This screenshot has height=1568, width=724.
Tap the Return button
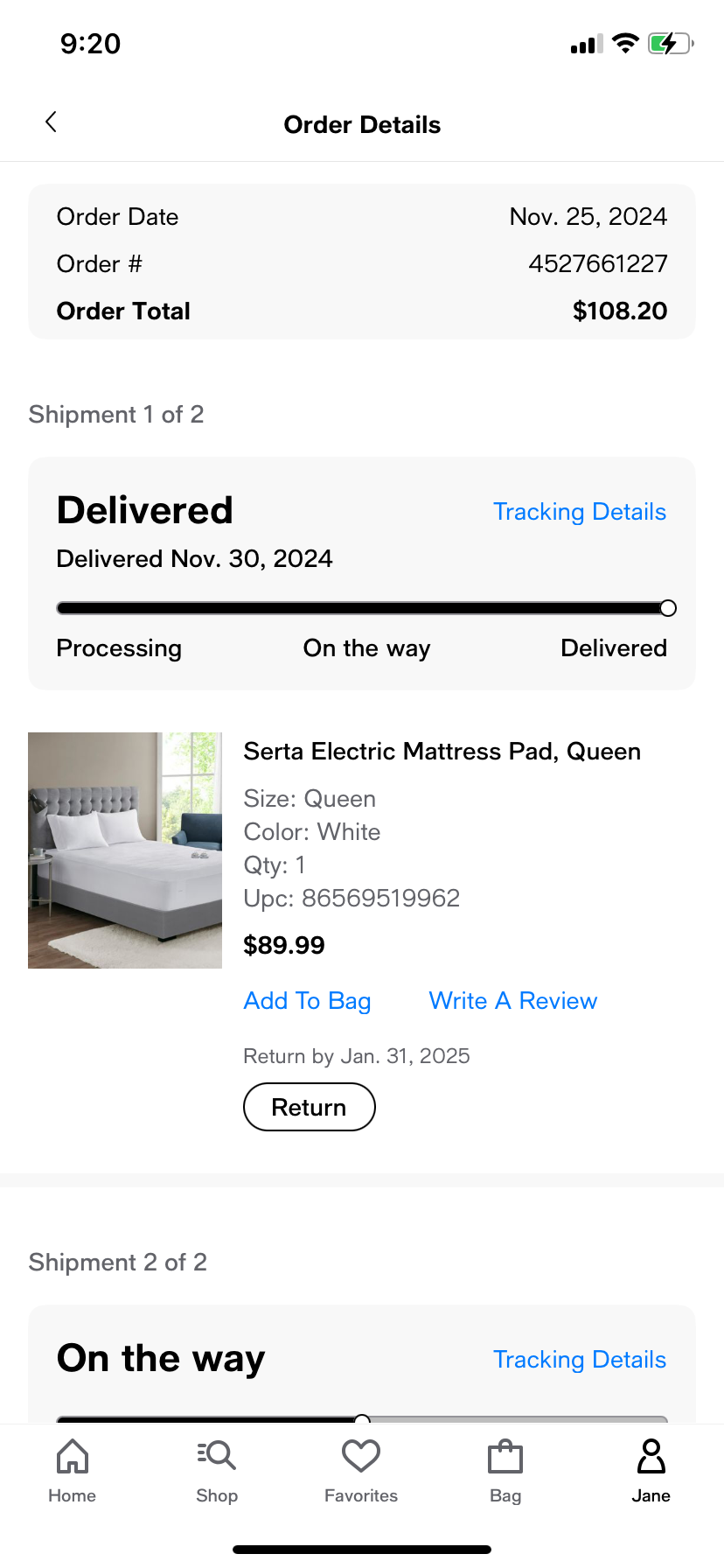click(310, 1107)
